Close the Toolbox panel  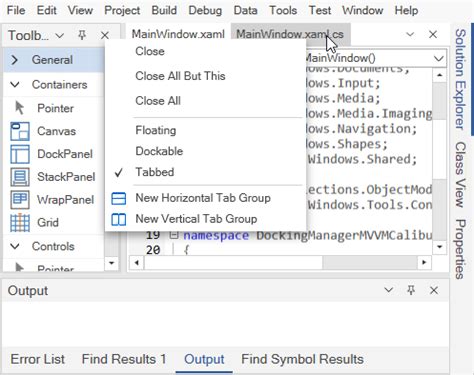[105, 35]
